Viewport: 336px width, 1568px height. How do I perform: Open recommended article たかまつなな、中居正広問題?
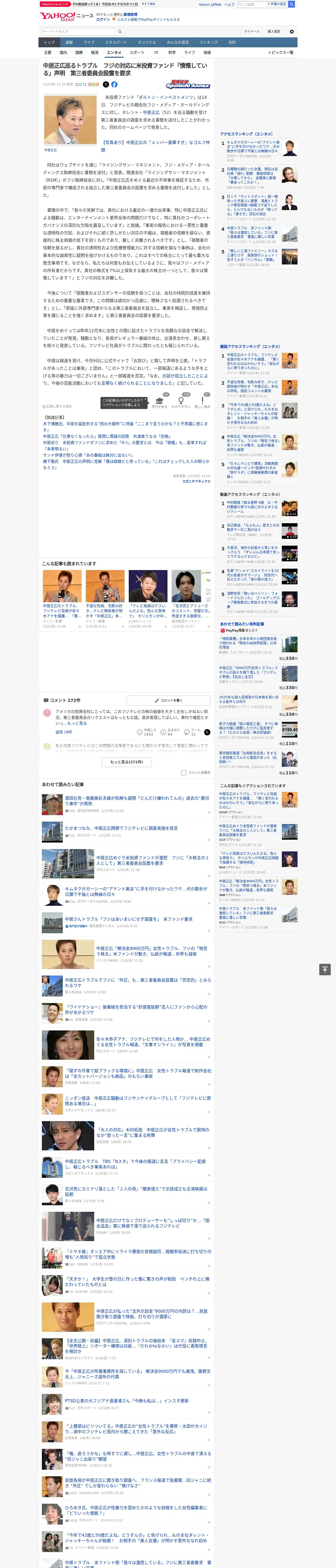tap(121, 828)
